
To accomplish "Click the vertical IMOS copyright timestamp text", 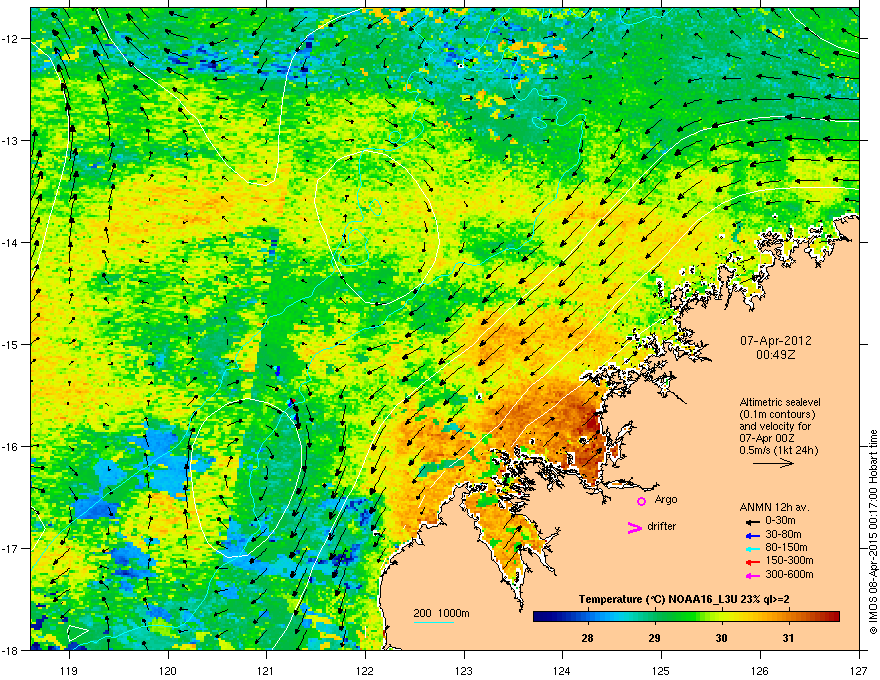I will 873,532.
